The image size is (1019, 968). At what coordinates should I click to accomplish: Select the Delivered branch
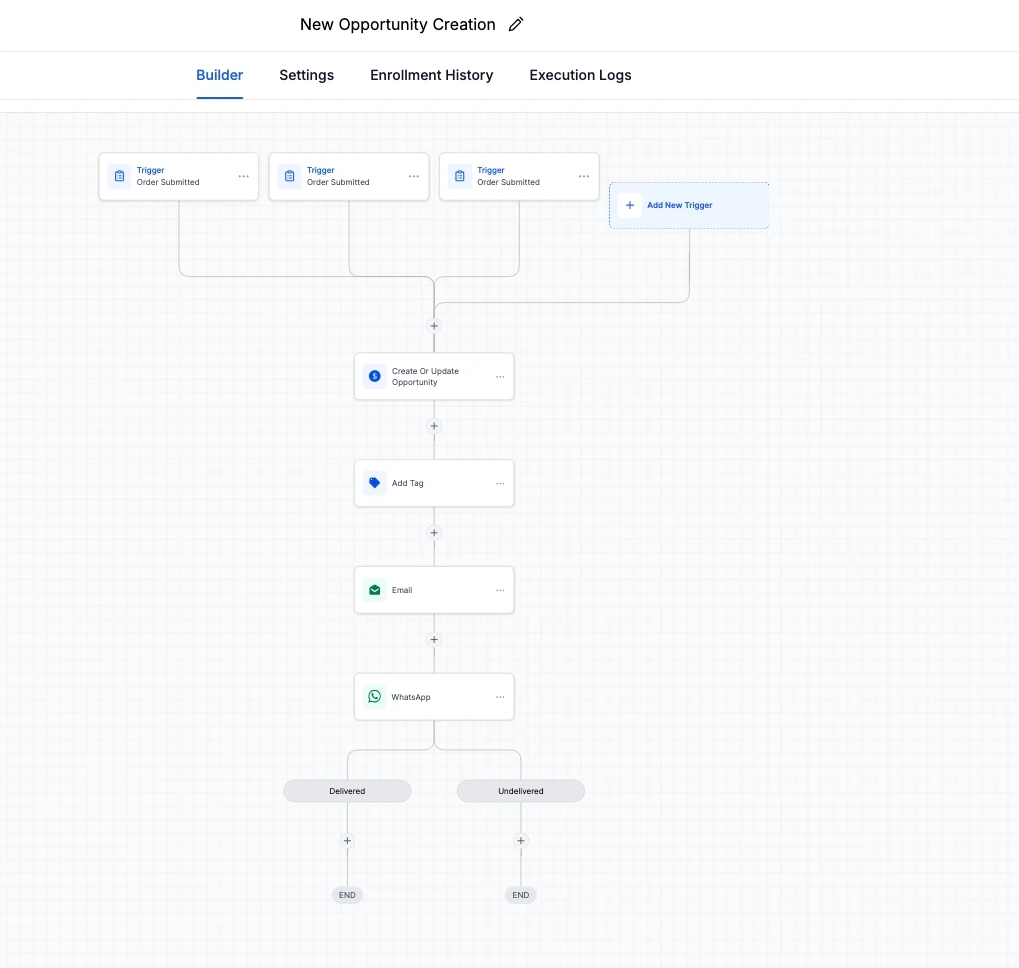tap(347, 791)
